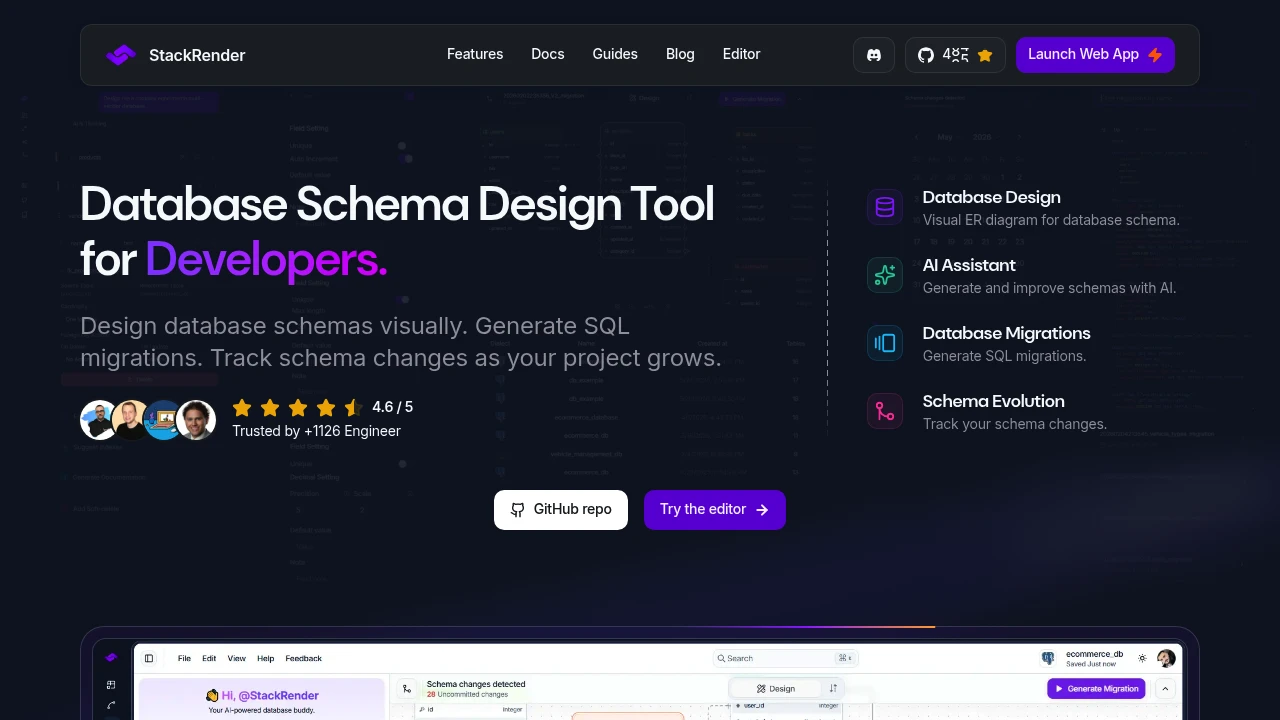
Task: Click the StackRender brand name
Action: click(197, 55)
